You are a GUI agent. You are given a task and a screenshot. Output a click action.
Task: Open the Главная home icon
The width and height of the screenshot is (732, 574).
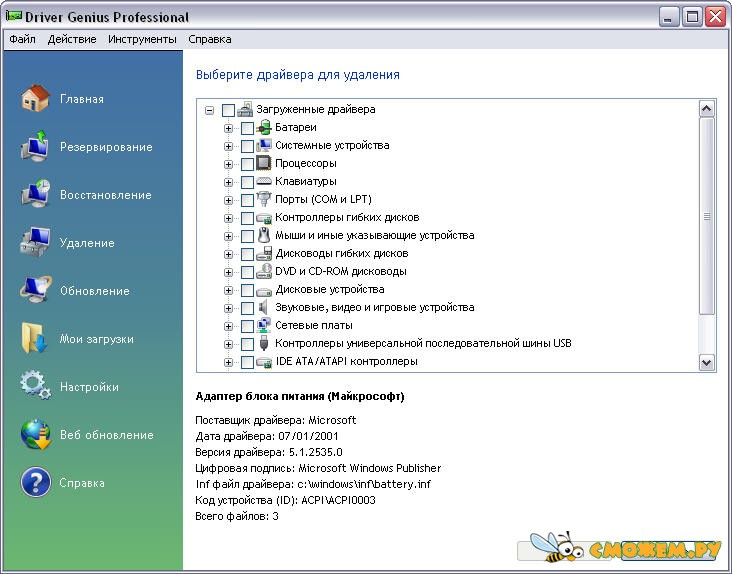coord(35,98)
